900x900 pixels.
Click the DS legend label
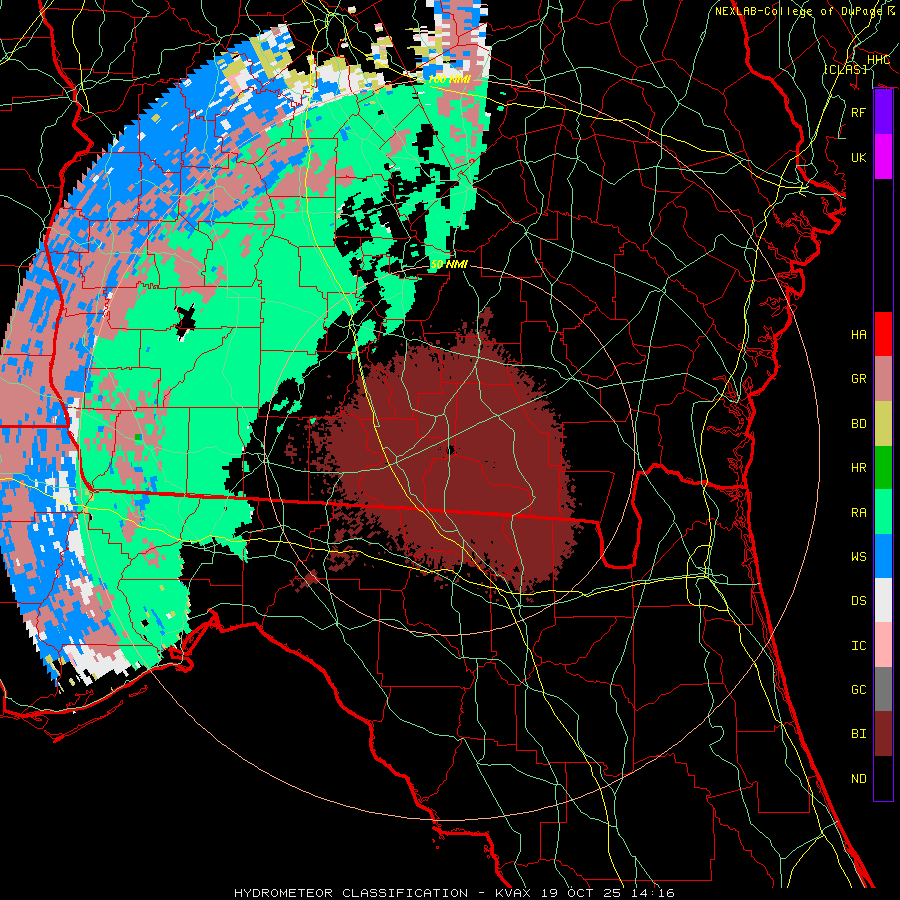[x=859, y=601]
